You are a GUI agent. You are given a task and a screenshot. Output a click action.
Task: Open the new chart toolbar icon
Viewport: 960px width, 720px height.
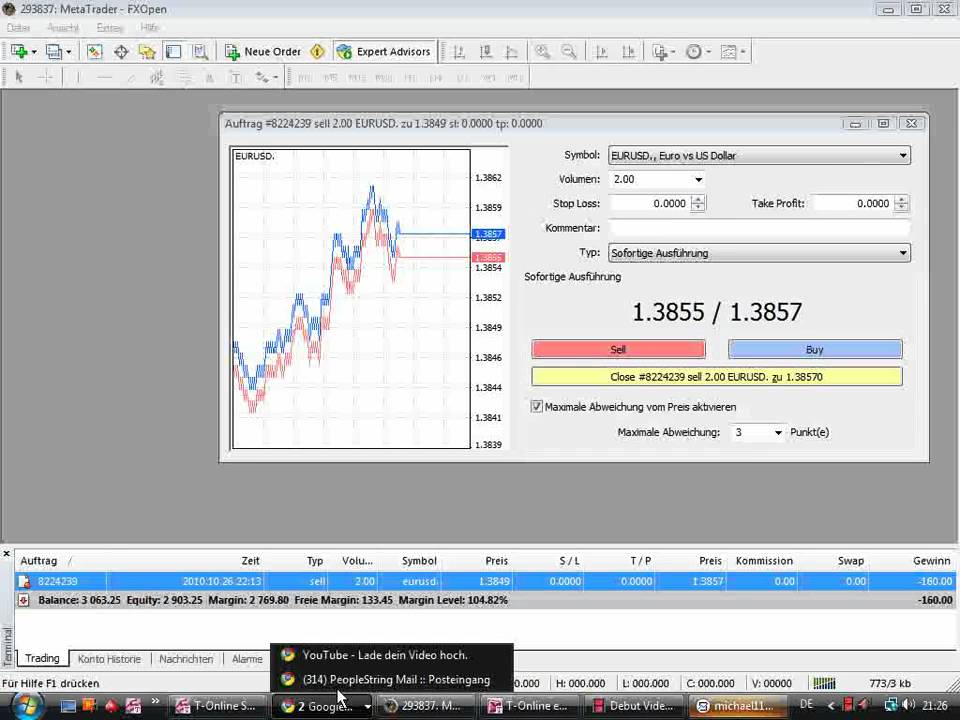19,52
